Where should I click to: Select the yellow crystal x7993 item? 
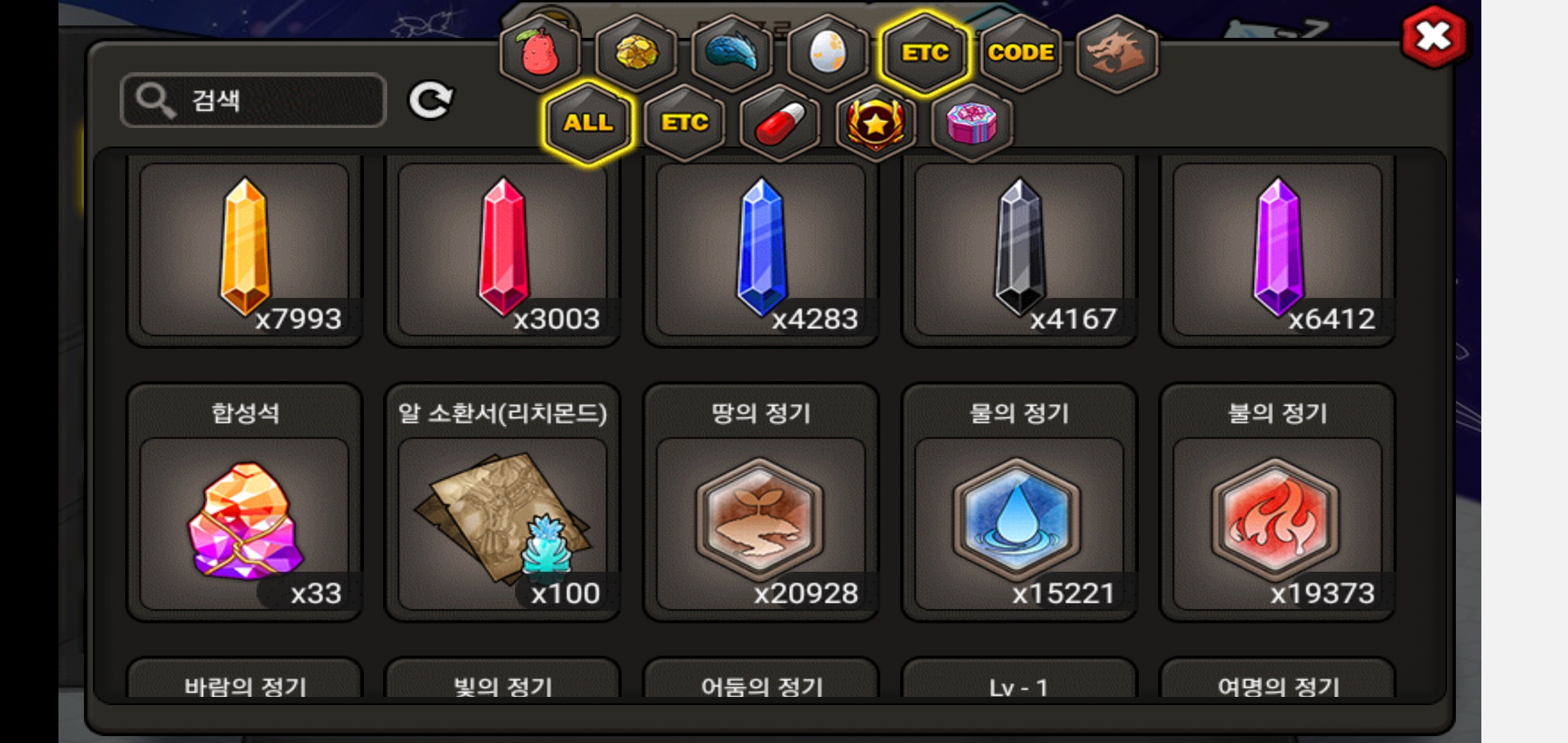(x=244, y=250)
